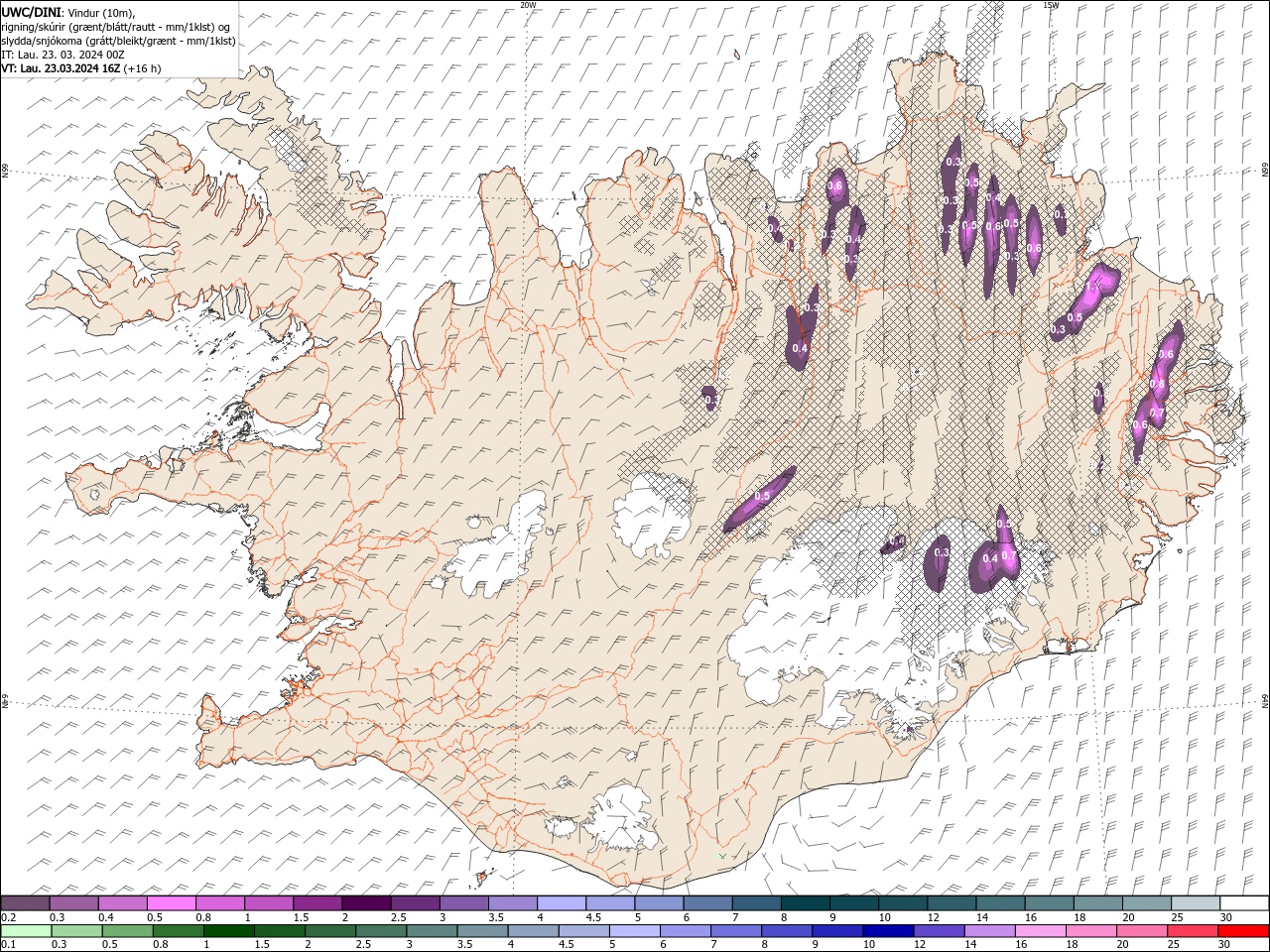Pick top legend swatch between 0.8 and 1
1270x952 pixels.
tap(219, 903)
